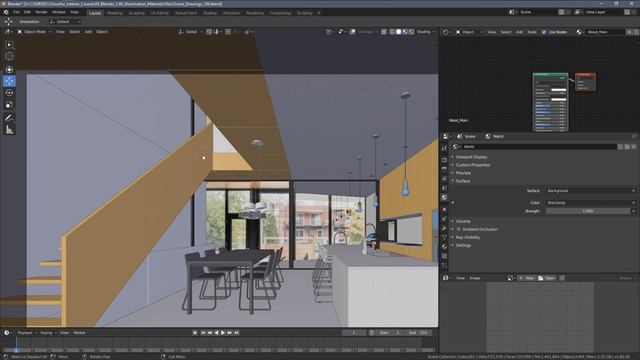This screenshot has height=360, width=640.
Task: Select the Scale tool in left toolbar
Action: click(9, 105)
